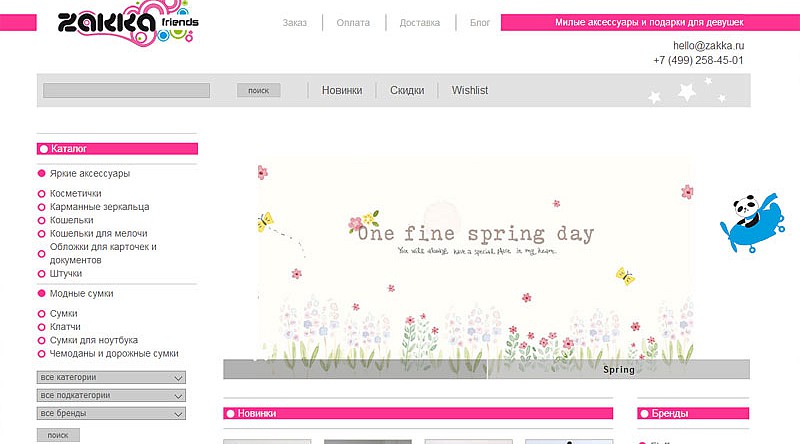Viewport: 800px width, 444px height.
Task: Open the все подкатегории dropdown
Action: click(111, 395)
